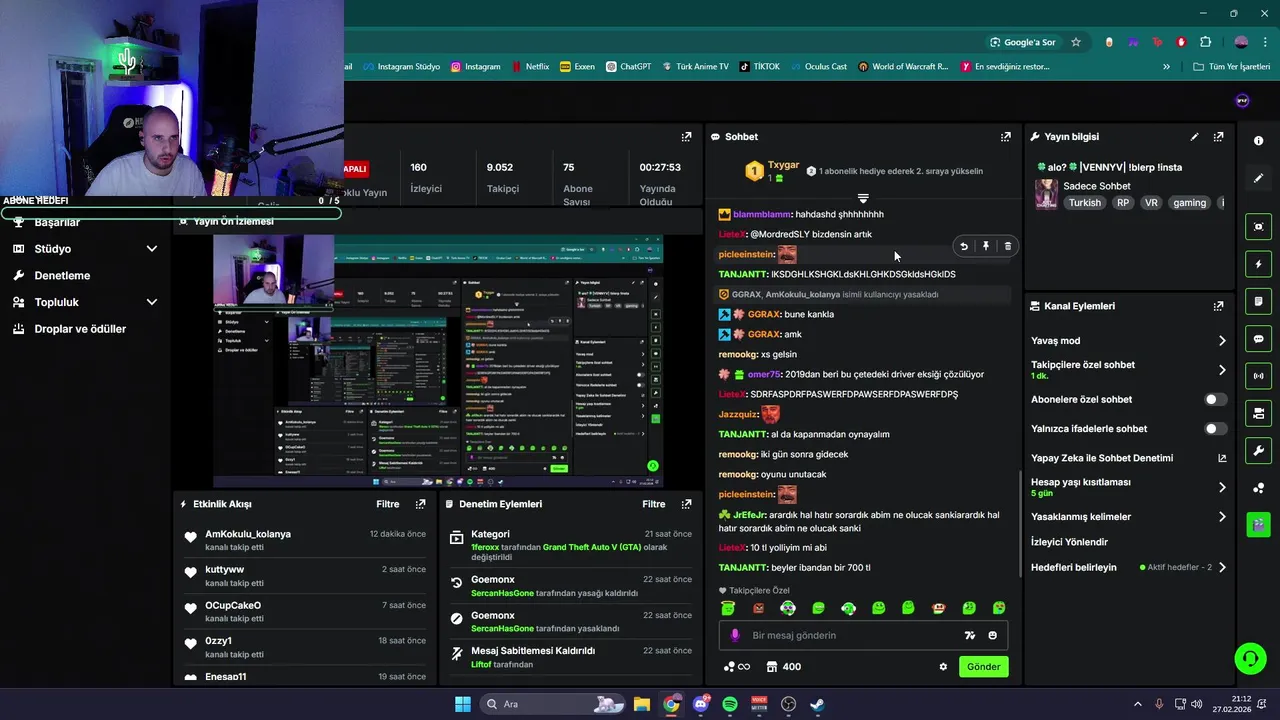Toggle Abonelere özel sohbet switch

[1215, 399]
